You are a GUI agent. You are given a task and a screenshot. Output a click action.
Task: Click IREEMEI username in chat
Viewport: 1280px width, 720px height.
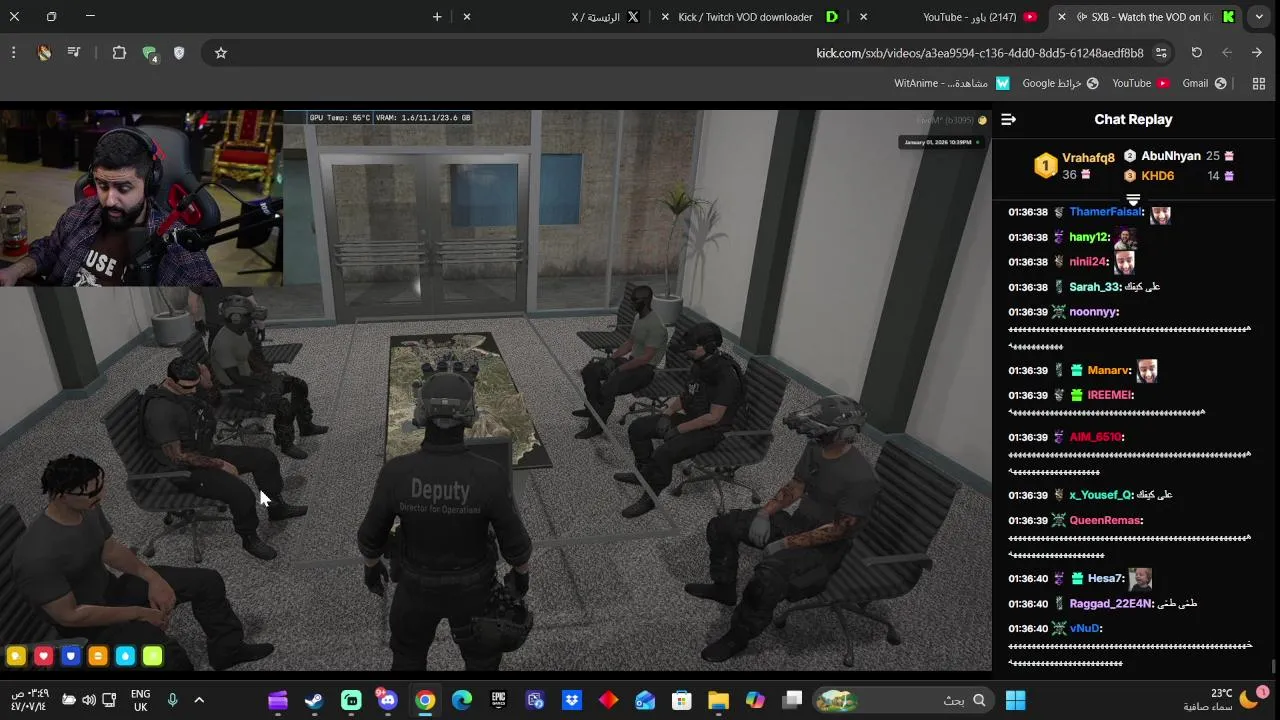coord(1109,395)
